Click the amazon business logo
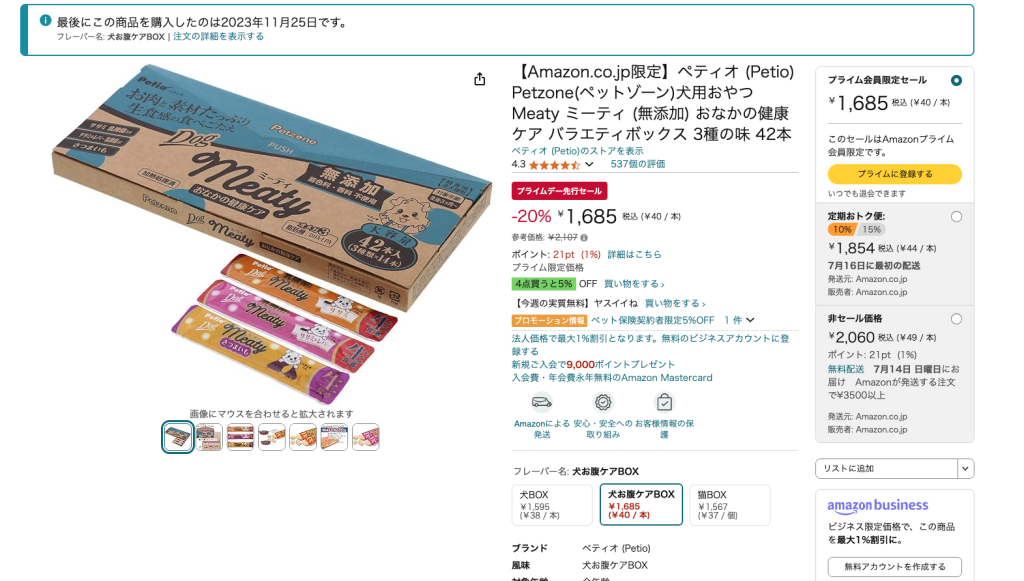Screen dimensions: 1024x581 tap(877, 506)
